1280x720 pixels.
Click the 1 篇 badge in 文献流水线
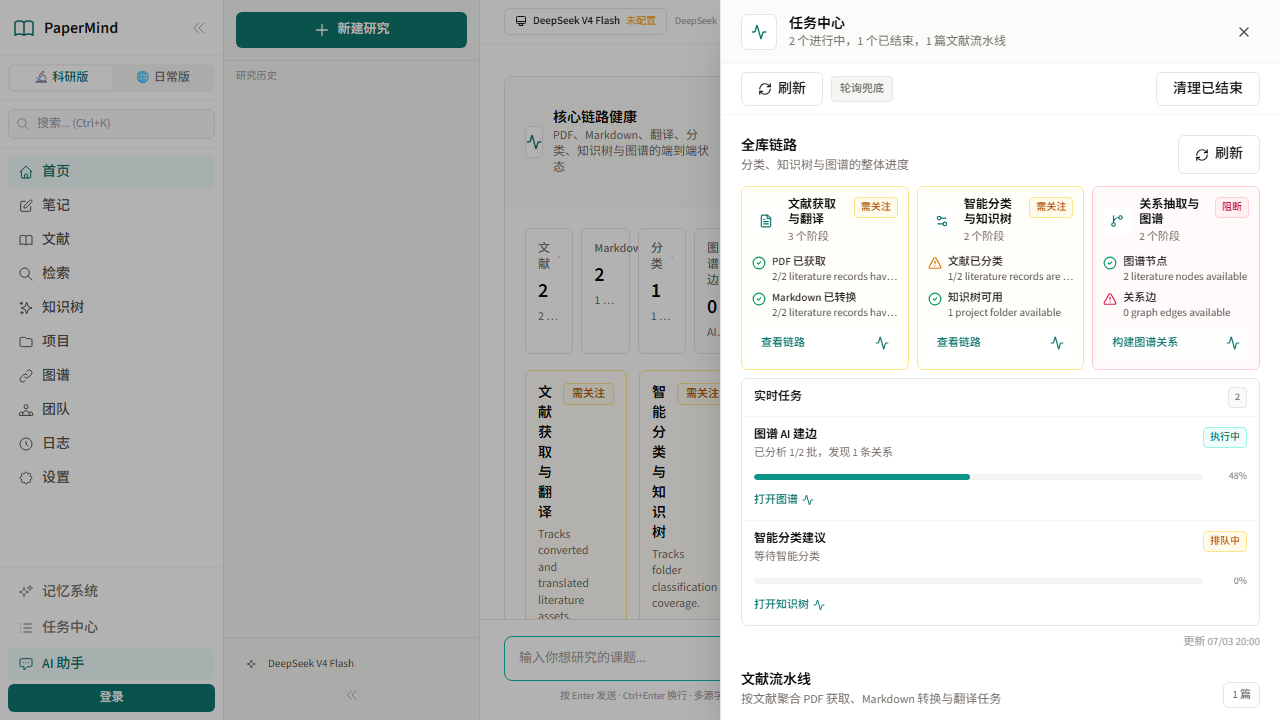pos(1241,694)
